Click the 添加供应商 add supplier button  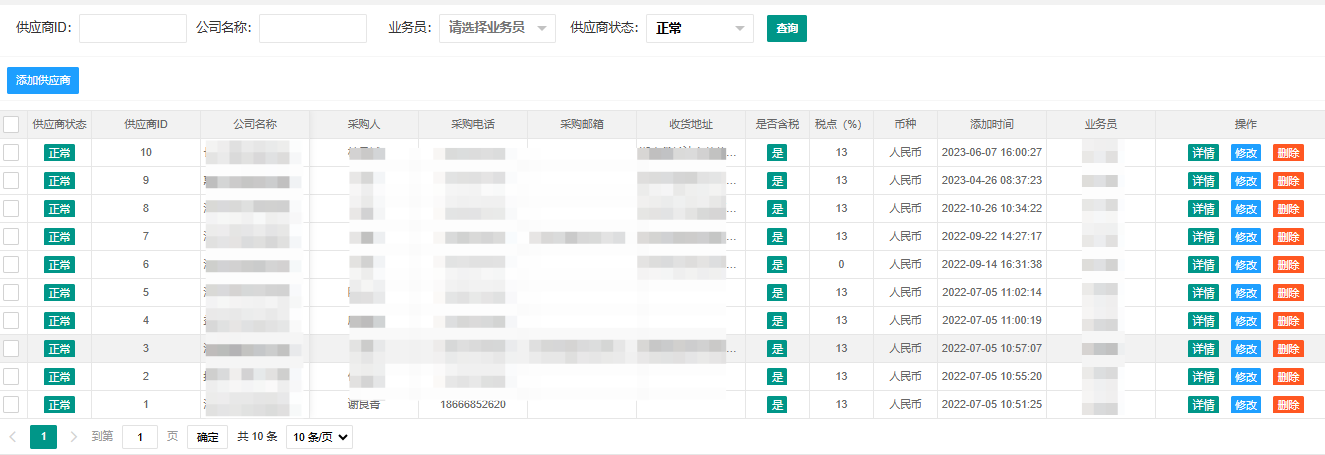[43, 80]
